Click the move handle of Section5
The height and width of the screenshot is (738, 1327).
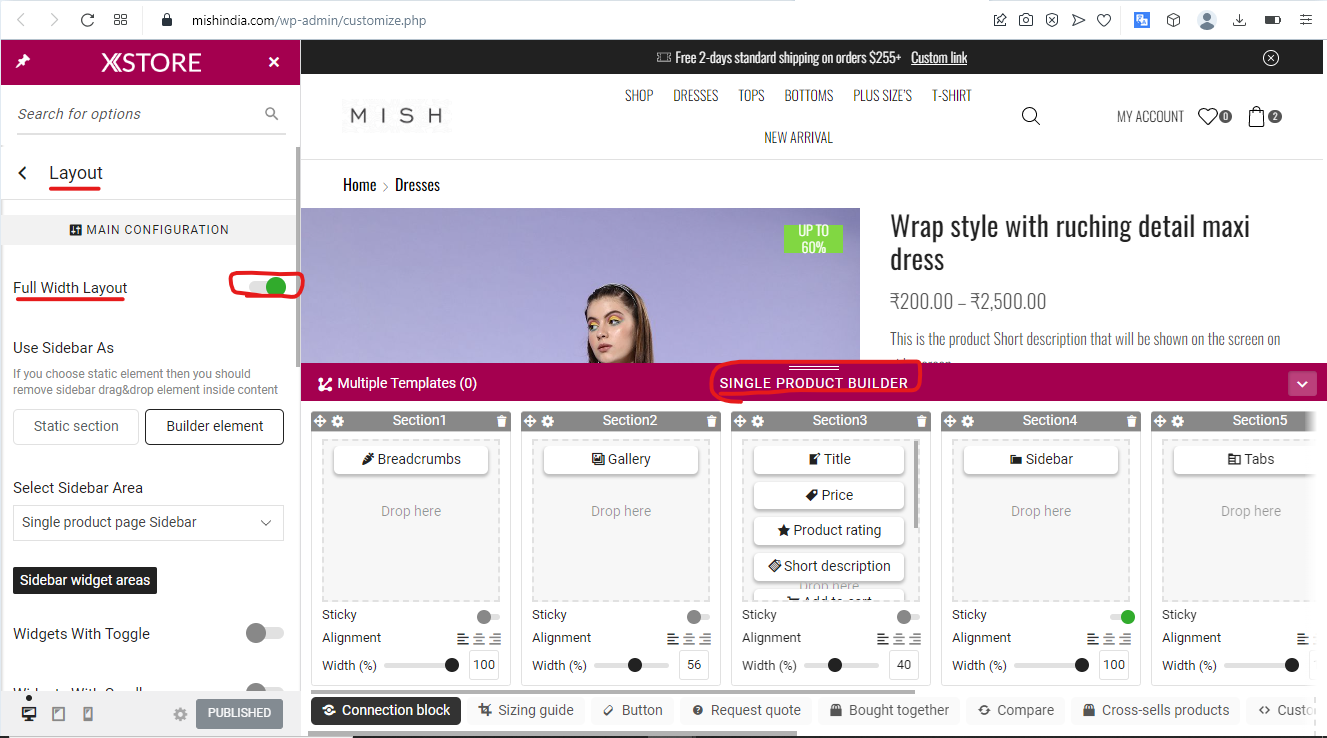(x=1161, y=421)
